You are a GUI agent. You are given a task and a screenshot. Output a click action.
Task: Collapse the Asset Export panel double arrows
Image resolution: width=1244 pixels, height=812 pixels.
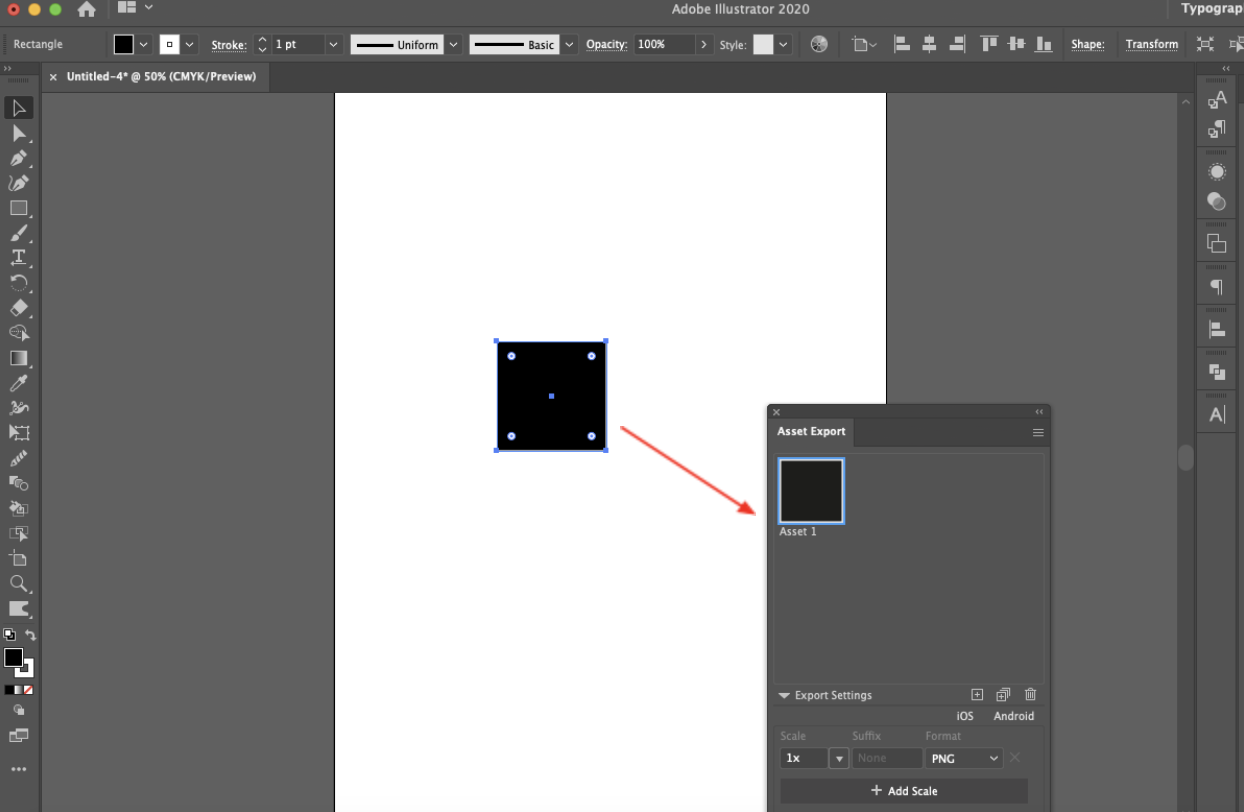coord(1039,412)
